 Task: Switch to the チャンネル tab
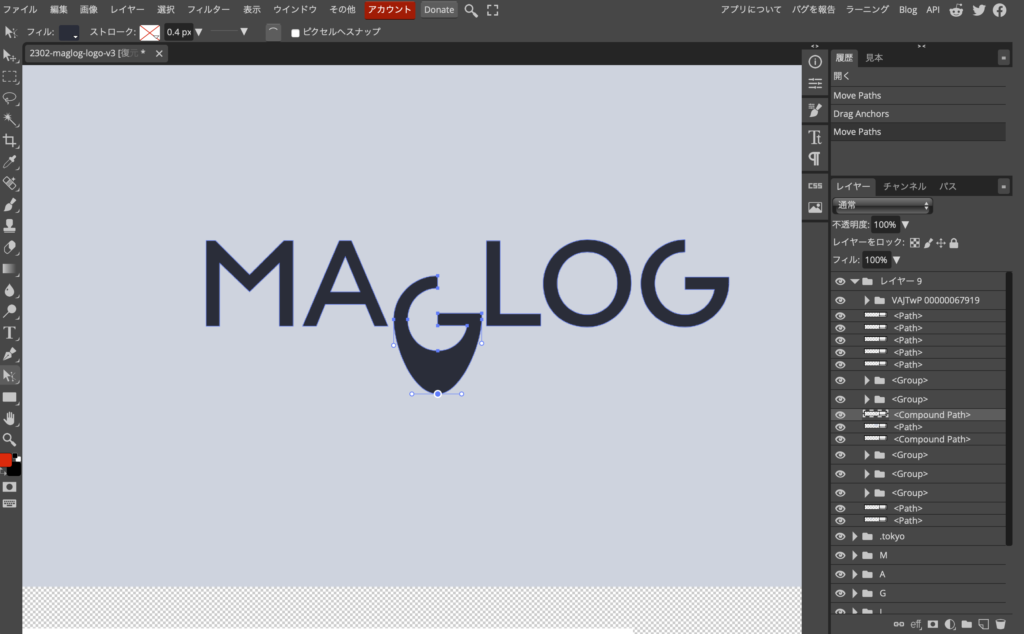[904, 187]
